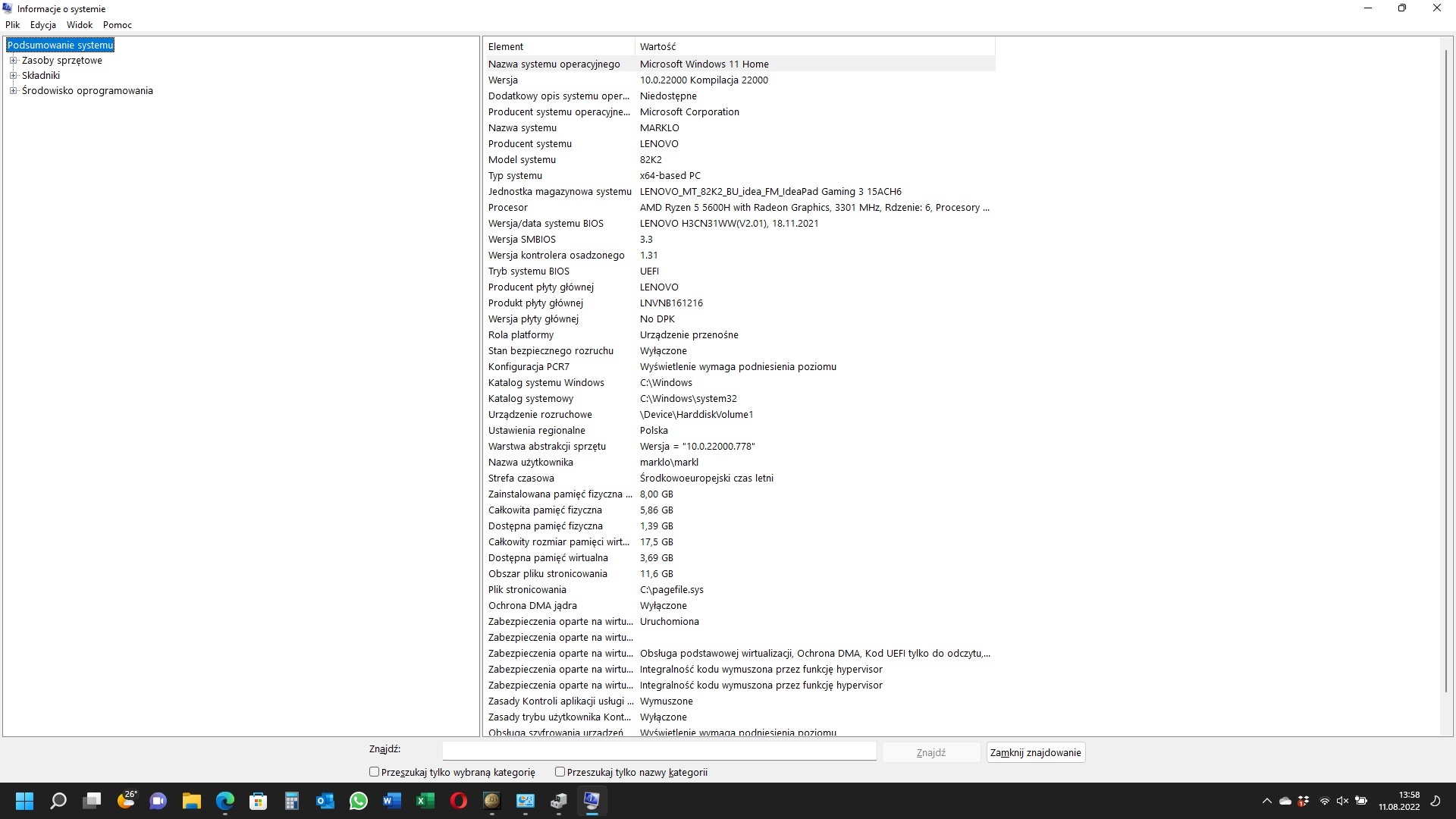The height and width of the screenshot is (819, 1456).
Task: Sort by the 'Wartość' column header
Action: coord(815,46)
